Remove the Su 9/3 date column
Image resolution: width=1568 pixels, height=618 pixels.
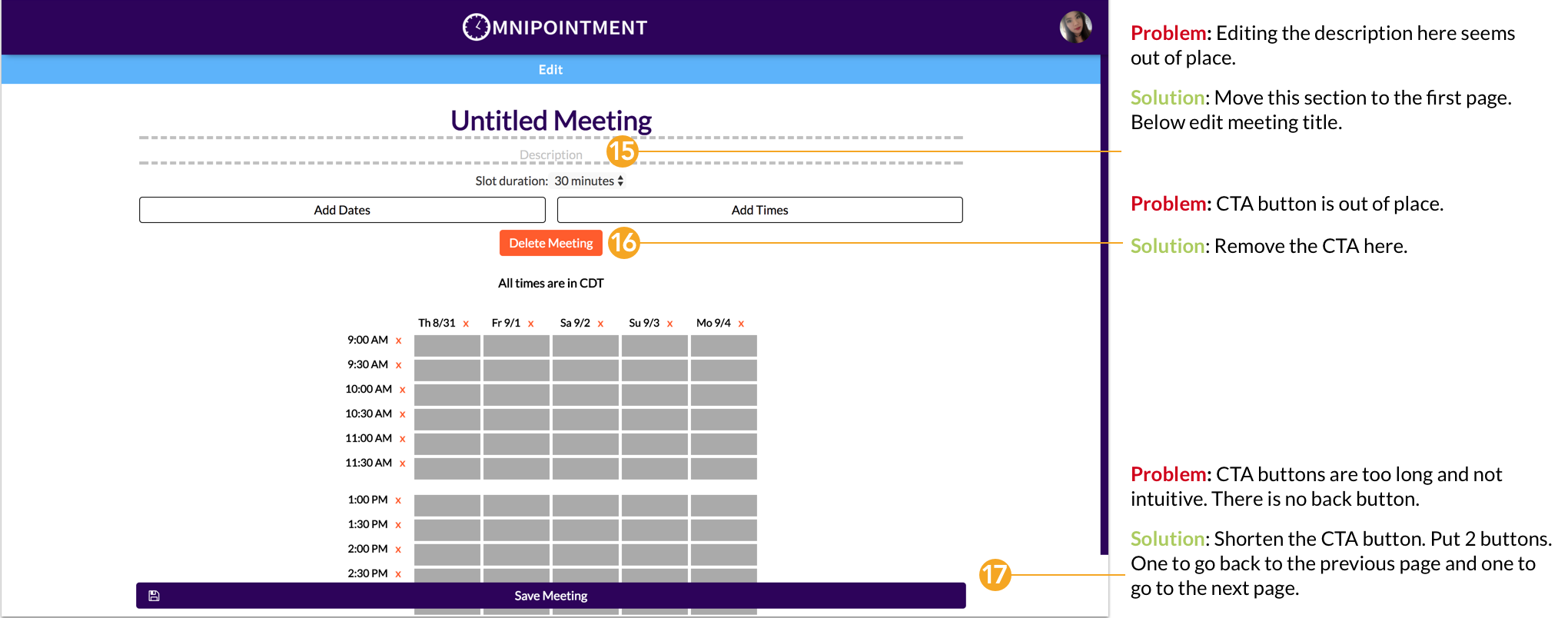(x=669, y=324)
